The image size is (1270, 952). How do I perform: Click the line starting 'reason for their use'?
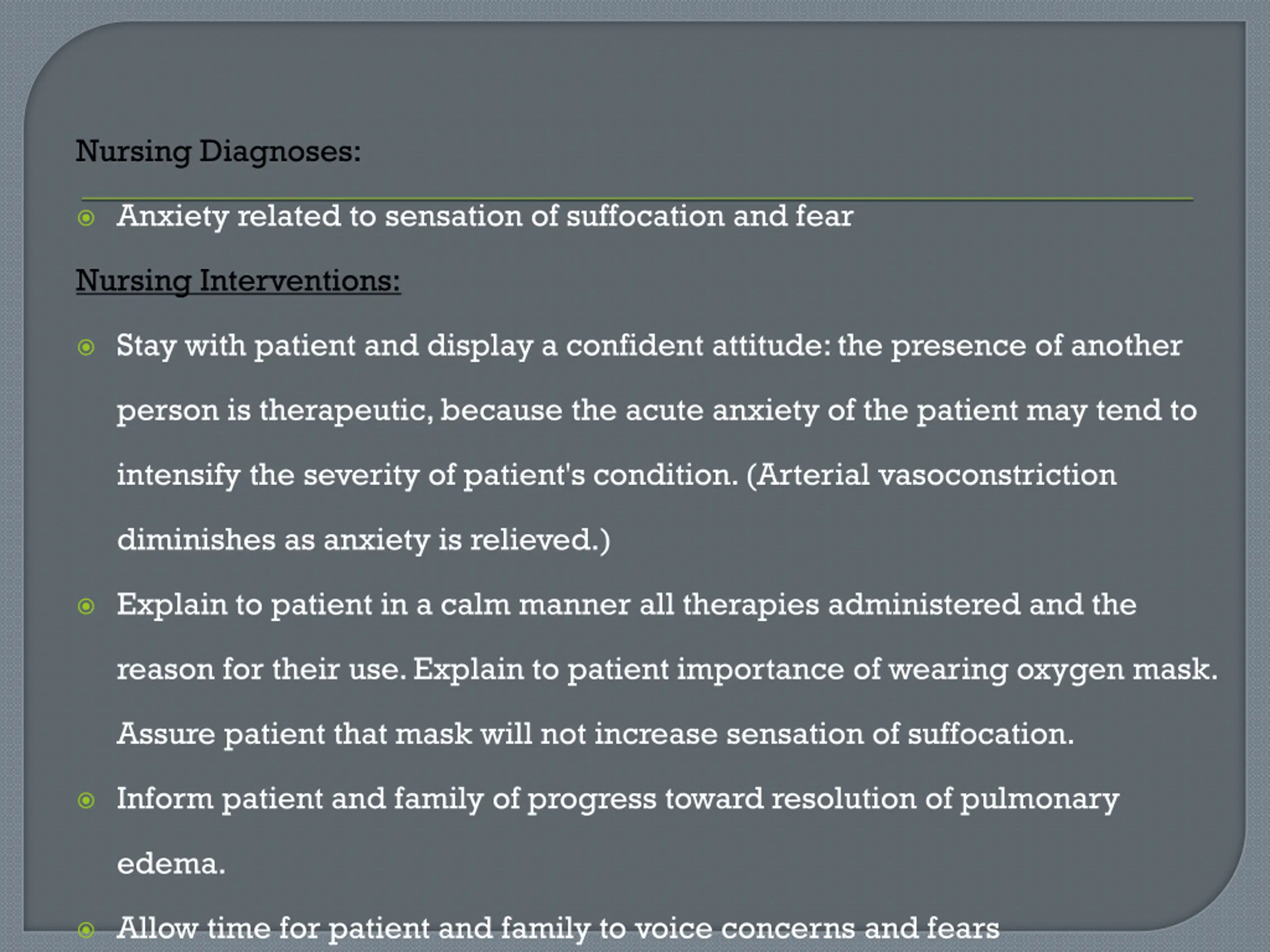point(667,671)
